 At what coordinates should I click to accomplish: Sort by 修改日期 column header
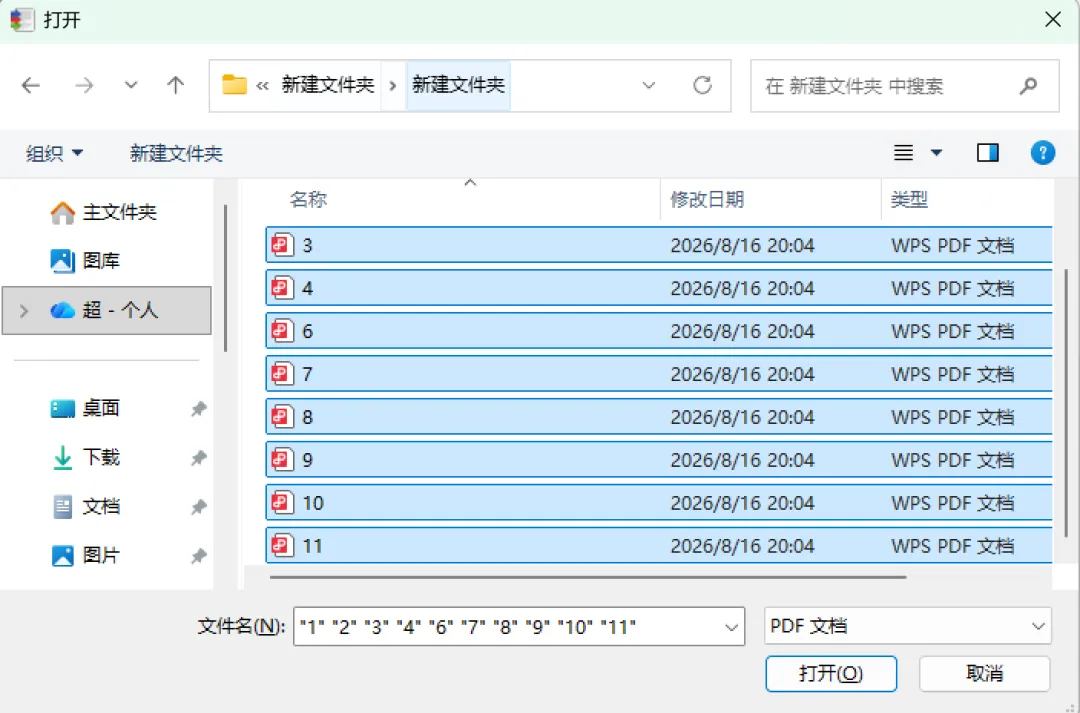click(x=707, y=200)
